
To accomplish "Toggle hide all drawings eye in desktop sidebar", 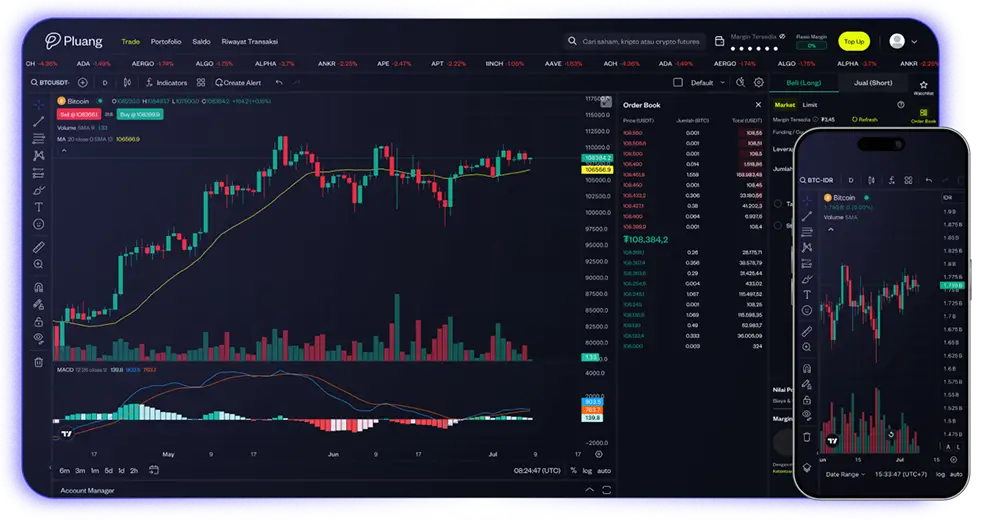I will (39, 339).
